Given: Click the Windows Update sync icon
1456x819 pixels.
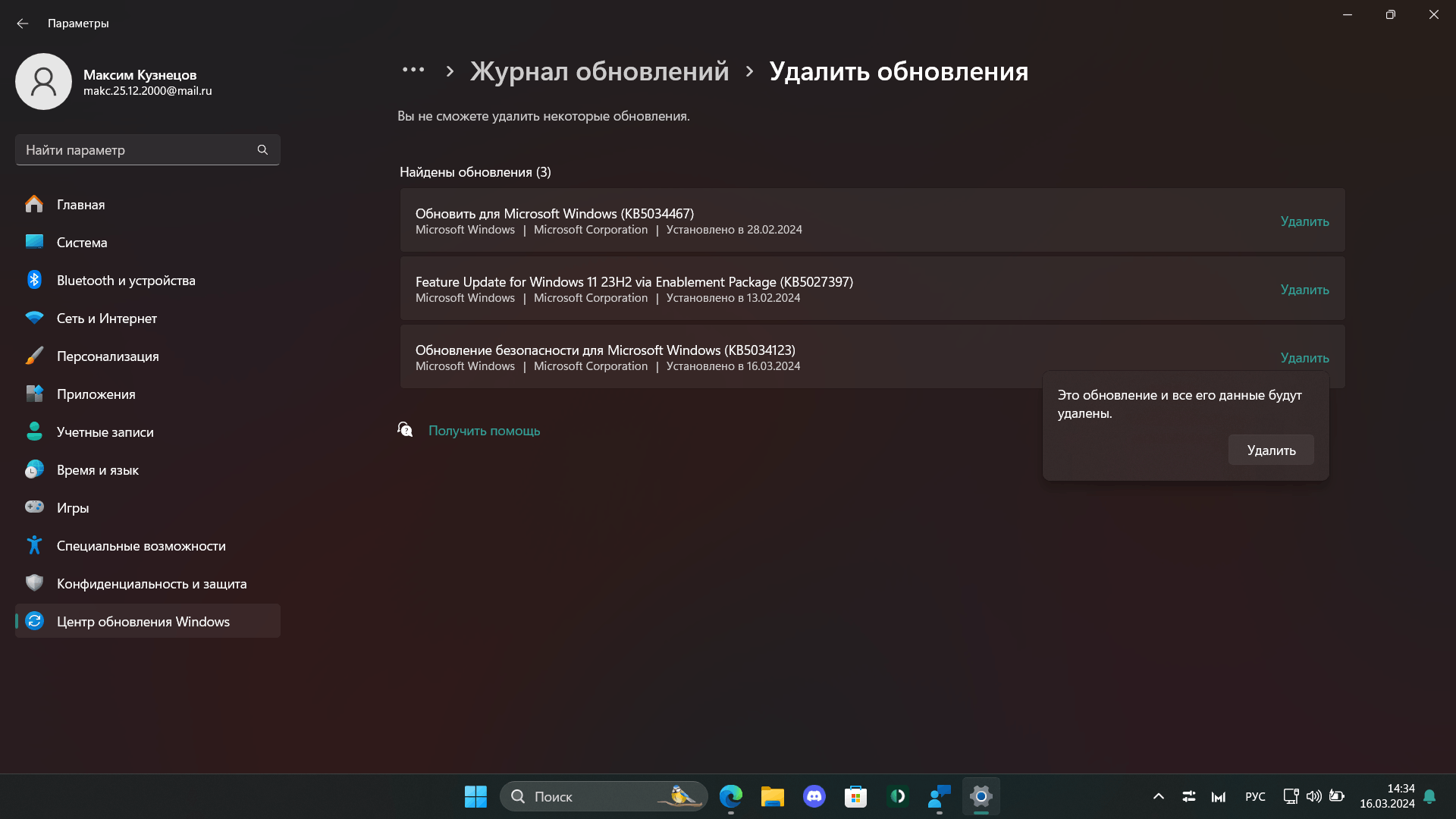Looking at the screenshot, I should [34, 621].
